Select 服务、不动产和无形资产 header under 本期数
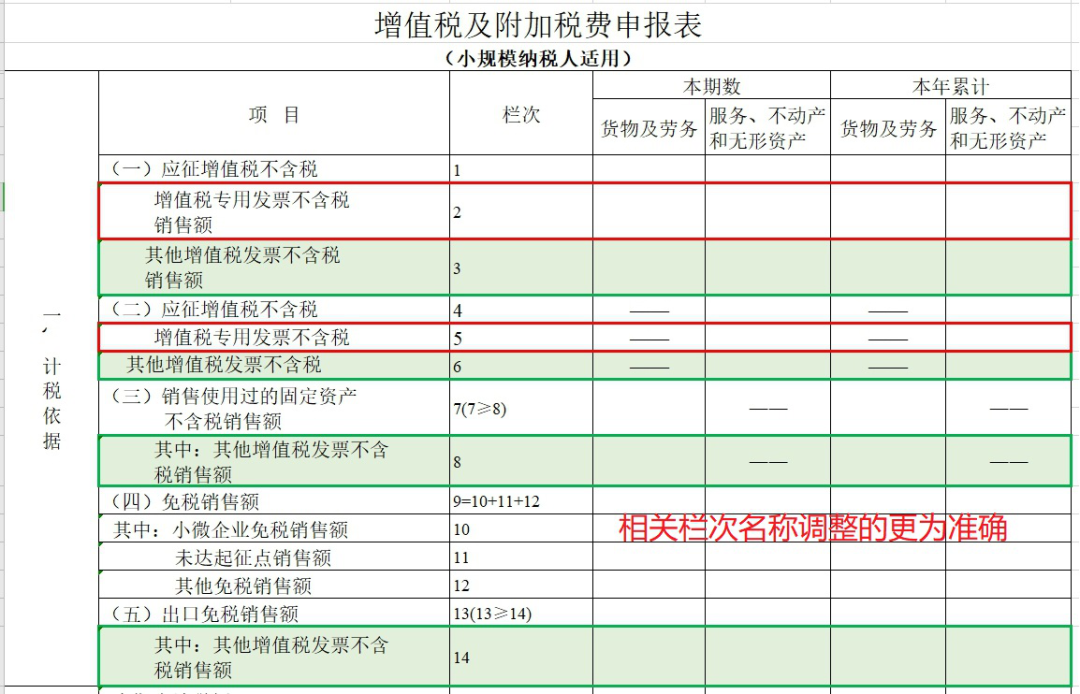The width and height of the screenshot is (1080, 694). pos(768,127)
